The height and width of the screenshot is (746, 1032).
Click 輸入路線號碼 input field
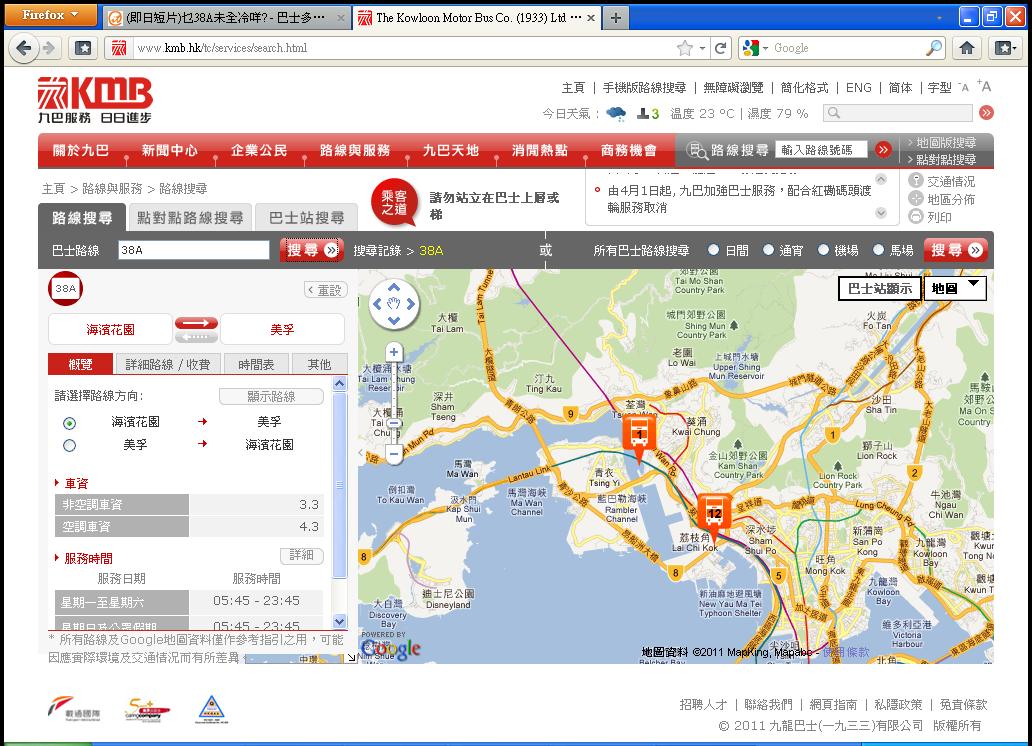point(821,150)
